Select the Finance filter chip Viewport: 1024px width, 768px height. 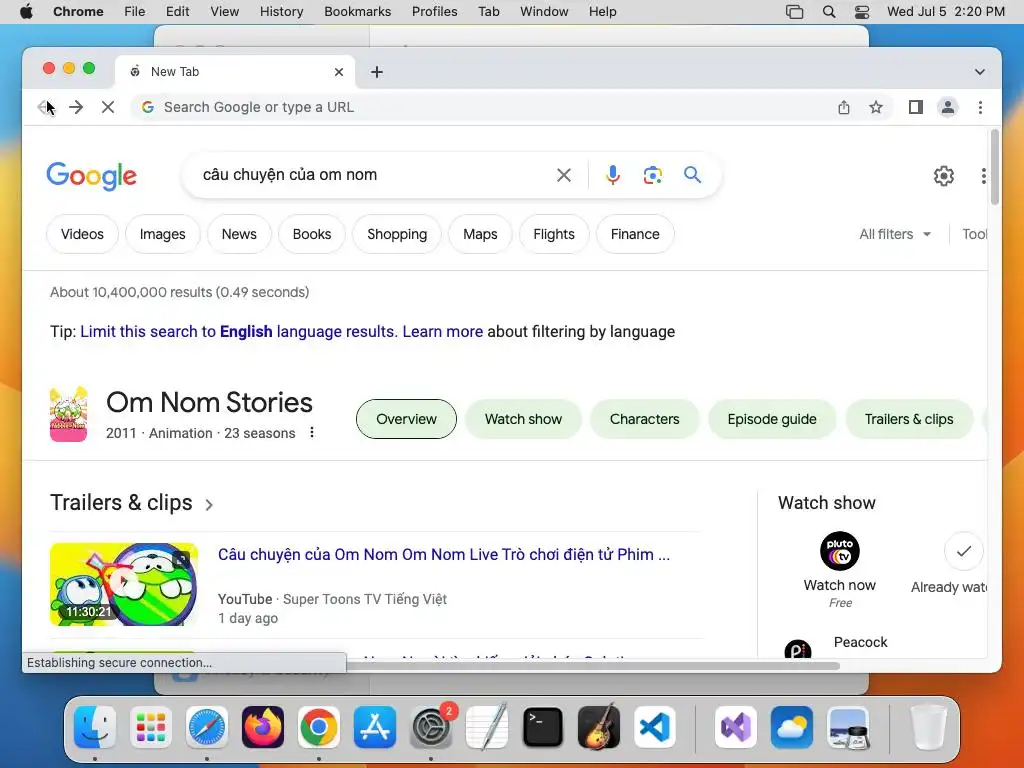pyautogui.click(x=635, y=234)
